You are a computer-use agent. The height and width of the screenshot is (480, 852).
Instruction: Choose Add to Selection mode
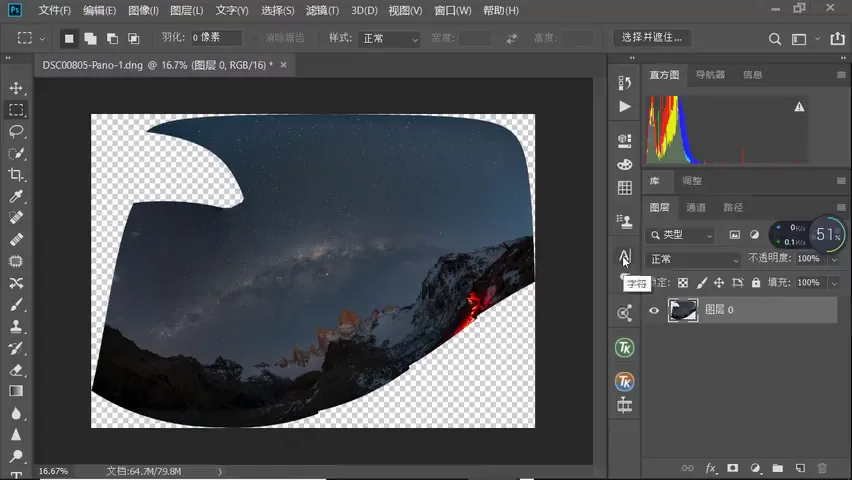90,39
